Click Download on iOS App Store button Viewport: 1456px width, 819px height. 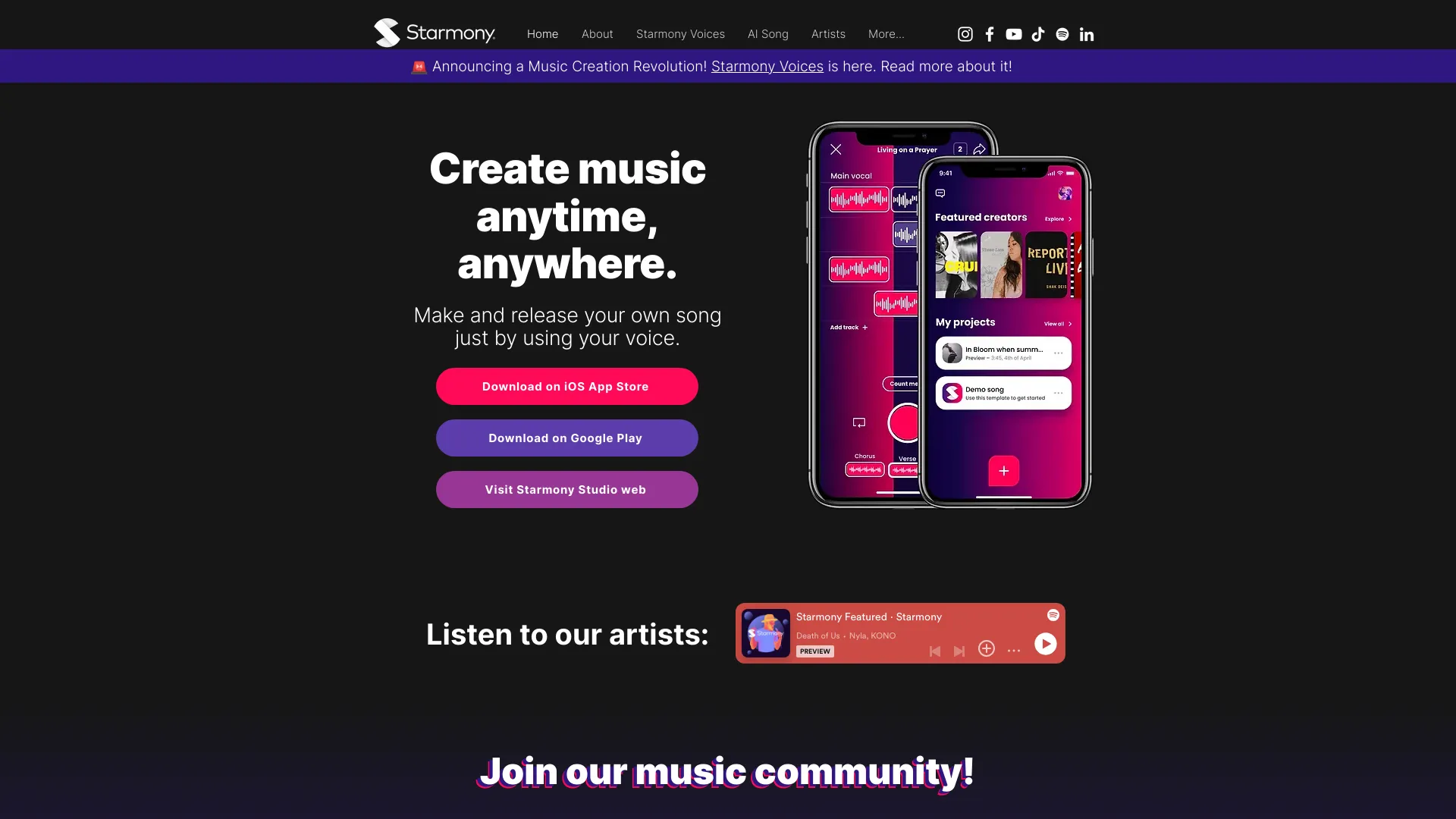(x=565, y=386)
